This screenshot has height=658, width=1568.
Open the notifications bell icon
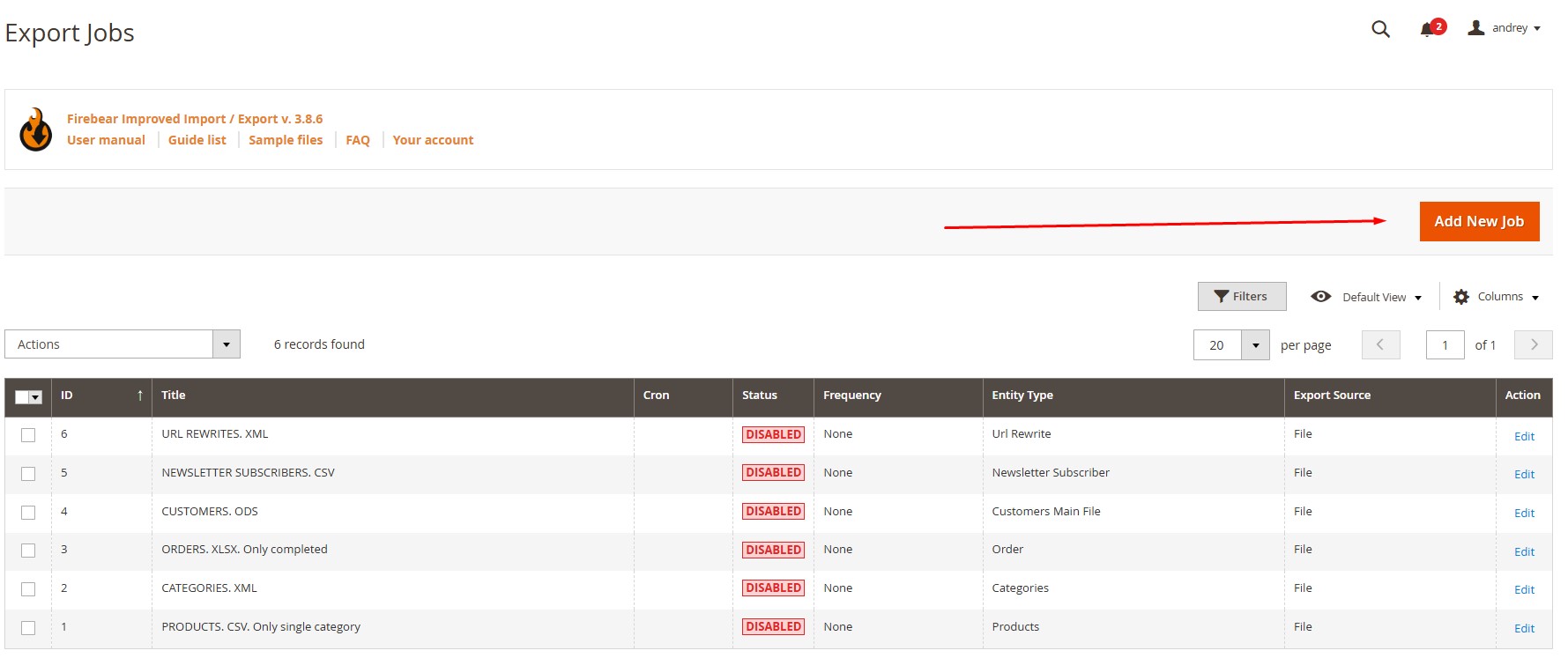pos(1428,30)
